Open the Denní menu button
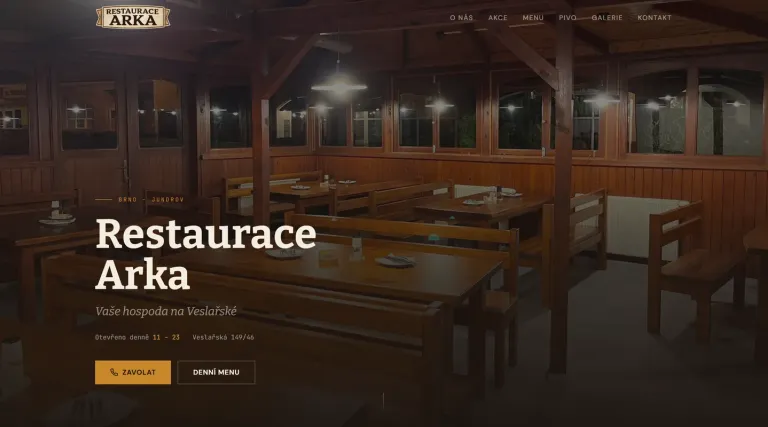The image size is (768, 427). [216, 372]
